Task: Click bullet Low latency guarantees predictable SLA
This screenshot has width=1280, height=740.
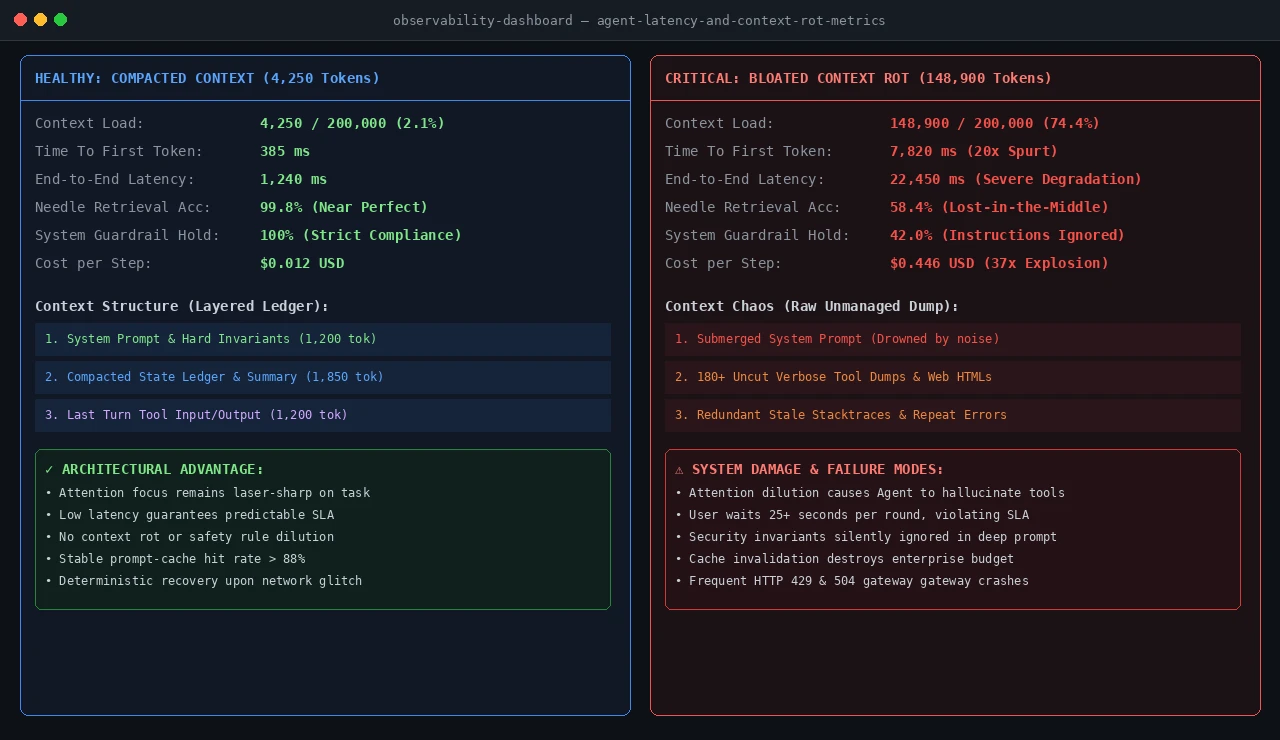Action: coord(190,515)
